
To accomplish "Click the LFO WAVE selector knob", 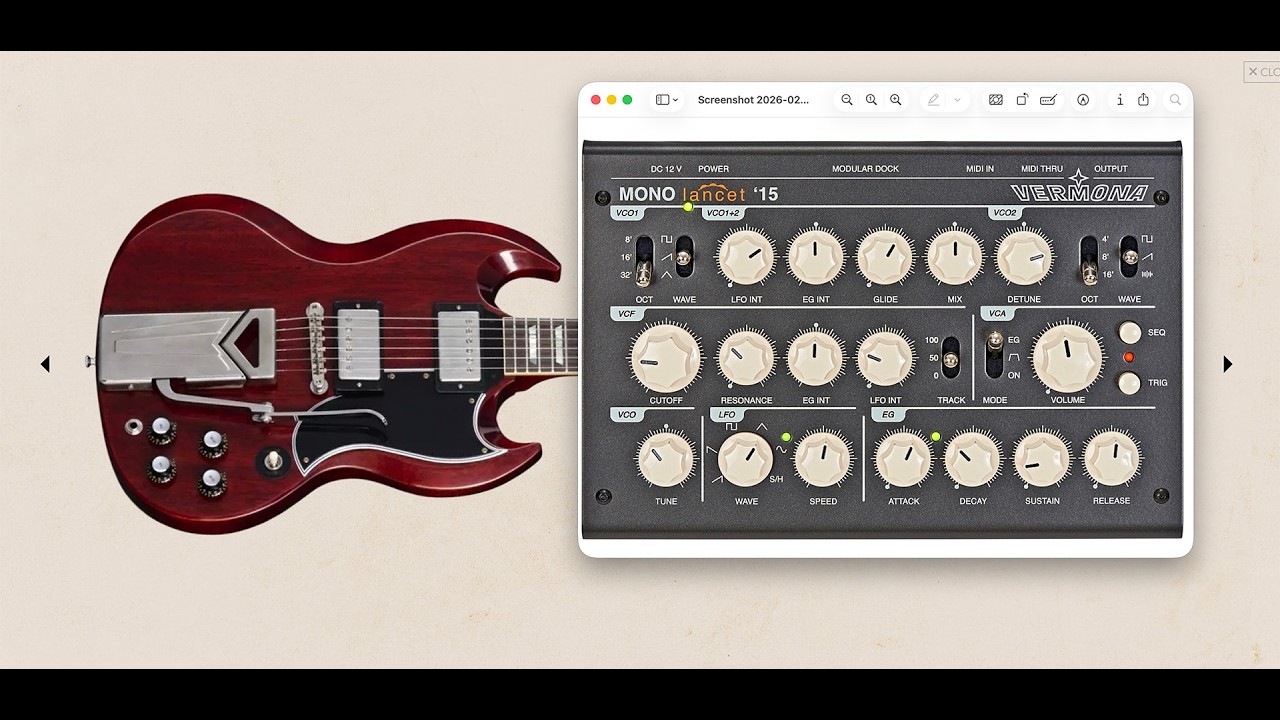I will 746,459.
